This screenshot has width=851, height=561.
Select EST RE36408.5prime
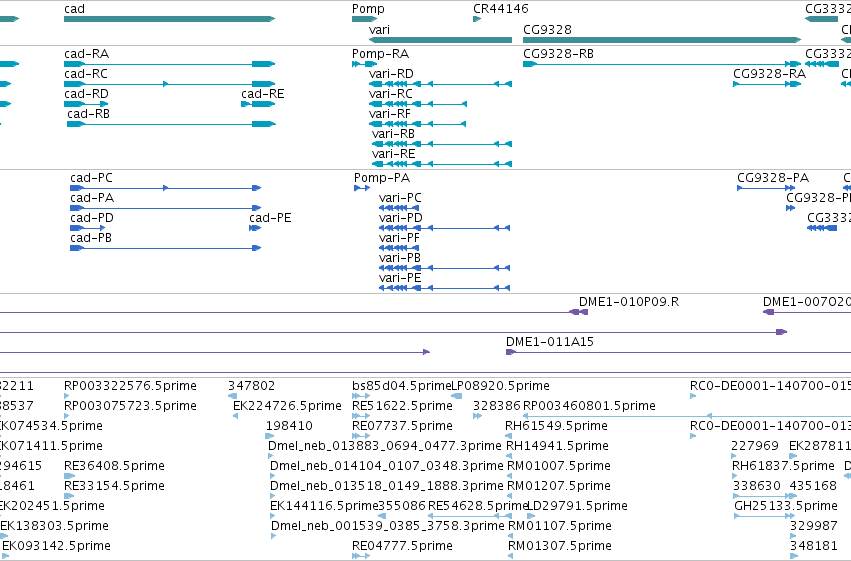pos(69,476)
